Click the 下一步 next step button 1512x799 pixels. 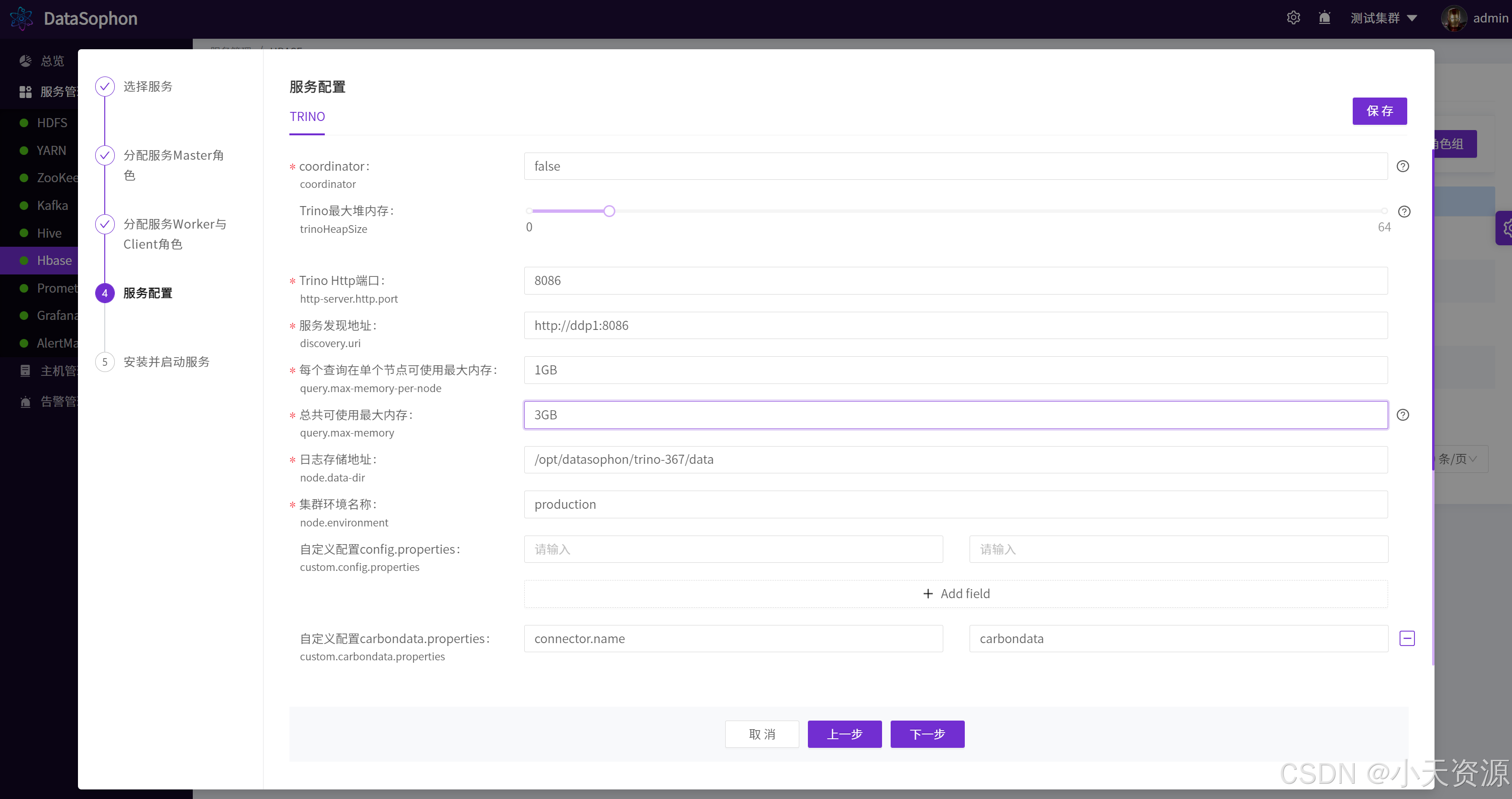coord(927,734)
